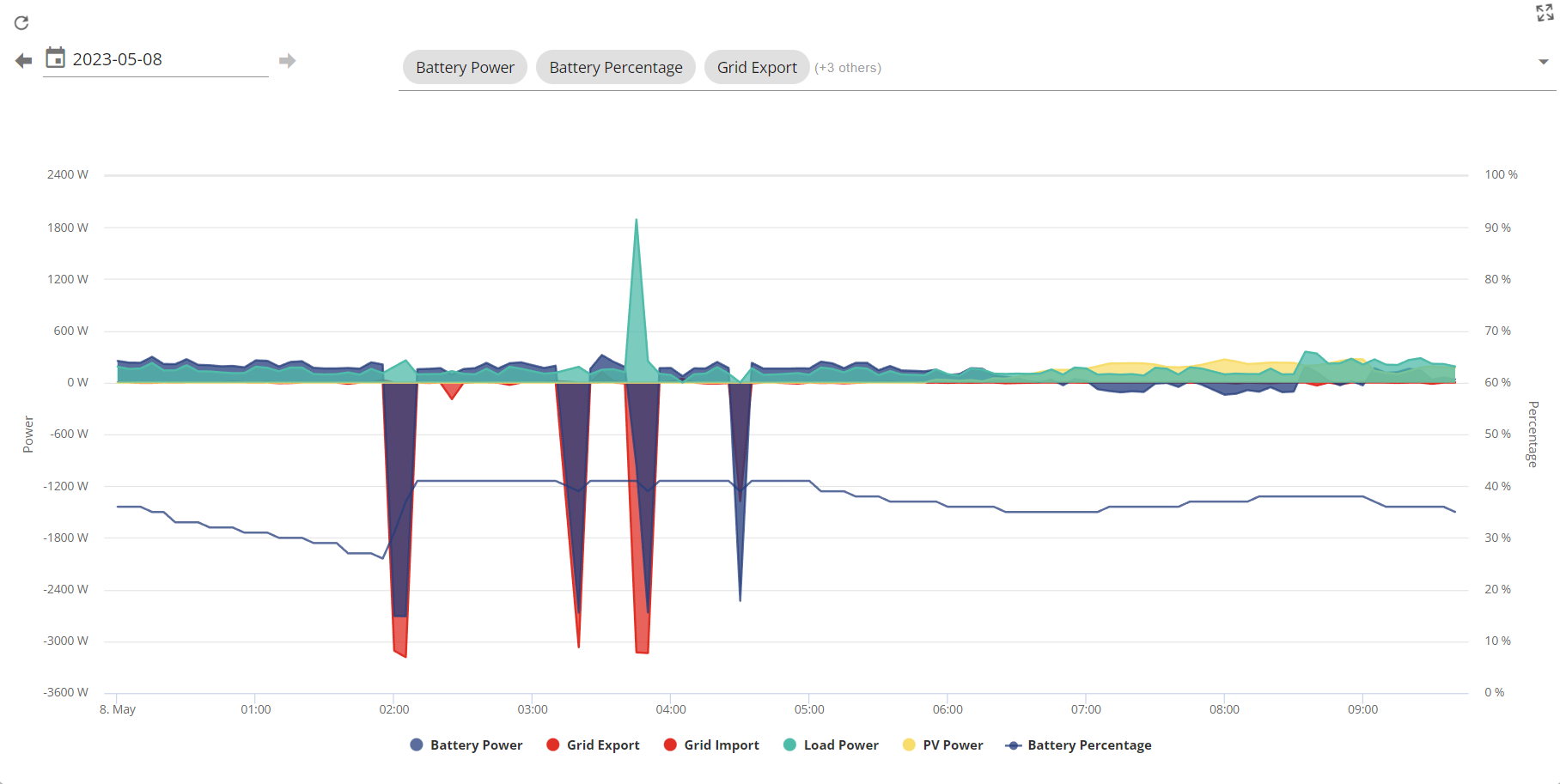Click the 10 % axis label
Image resolution: width=1560 pixels, height=784 pixels.
tap(1497, 641)
